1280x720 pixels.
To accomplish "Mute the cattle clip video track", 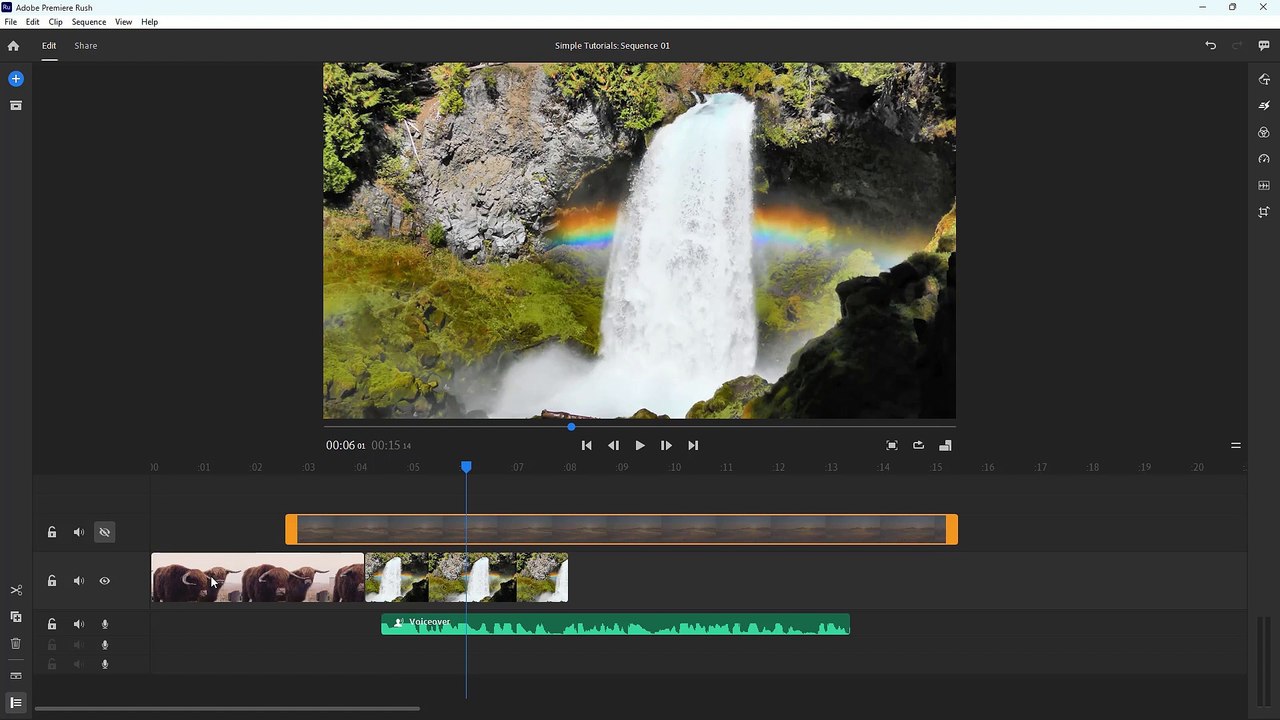I will (x=79, y=581).
